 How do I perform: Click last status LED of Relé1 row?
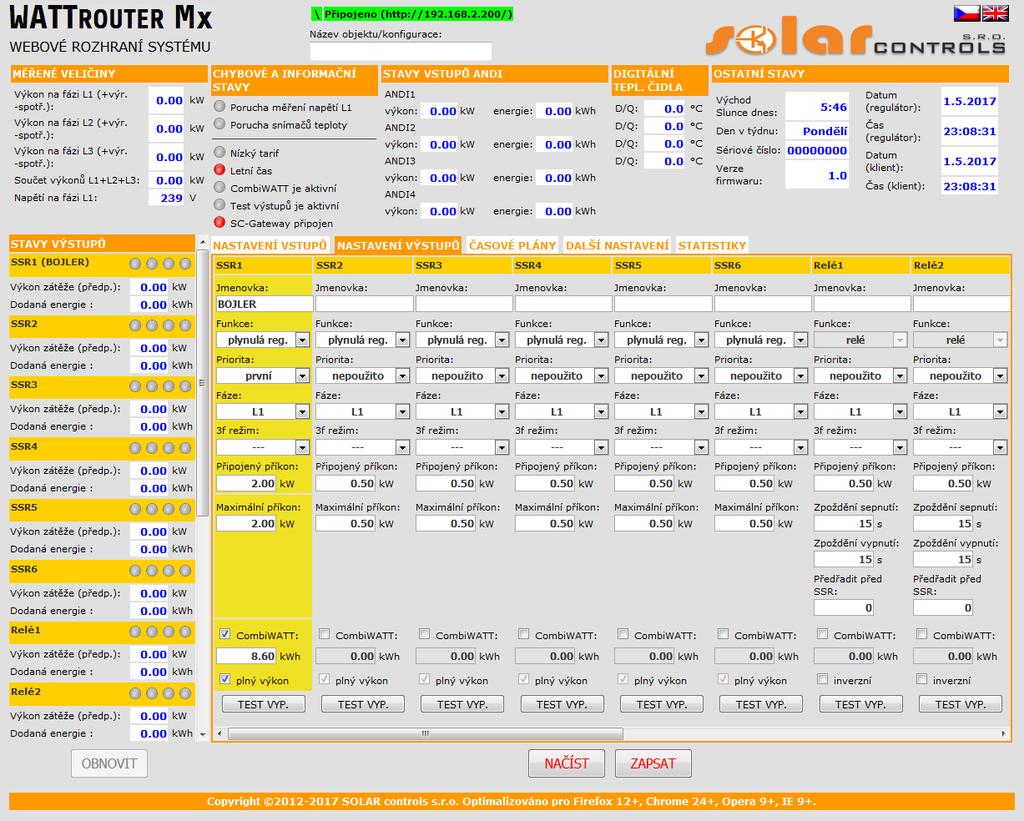(185, 632)
